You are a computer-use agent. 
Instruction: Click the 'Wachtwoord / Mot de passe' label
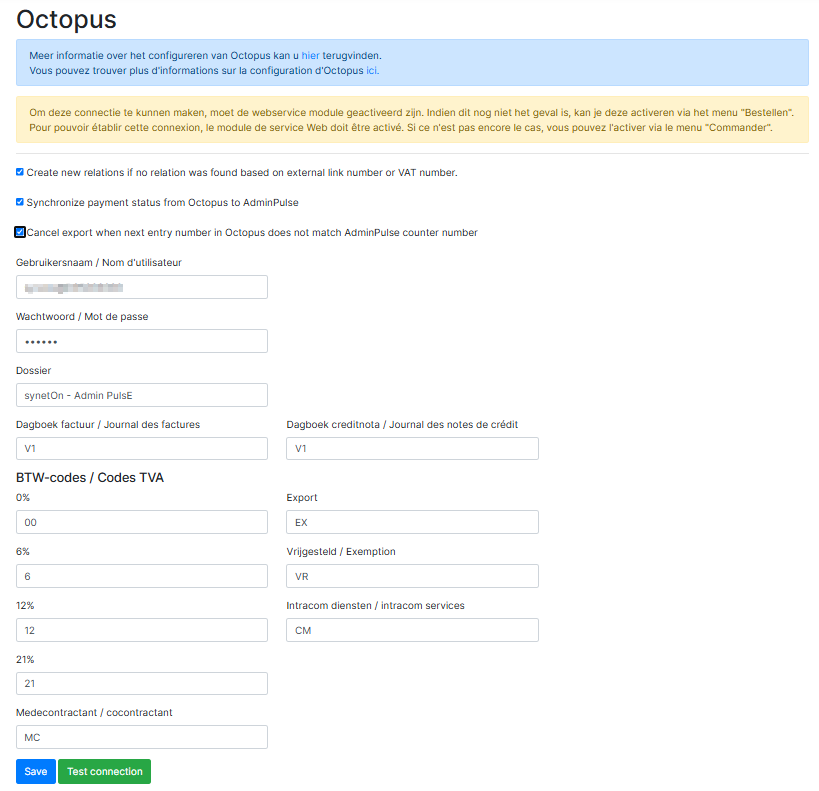[x=82, y=317]
